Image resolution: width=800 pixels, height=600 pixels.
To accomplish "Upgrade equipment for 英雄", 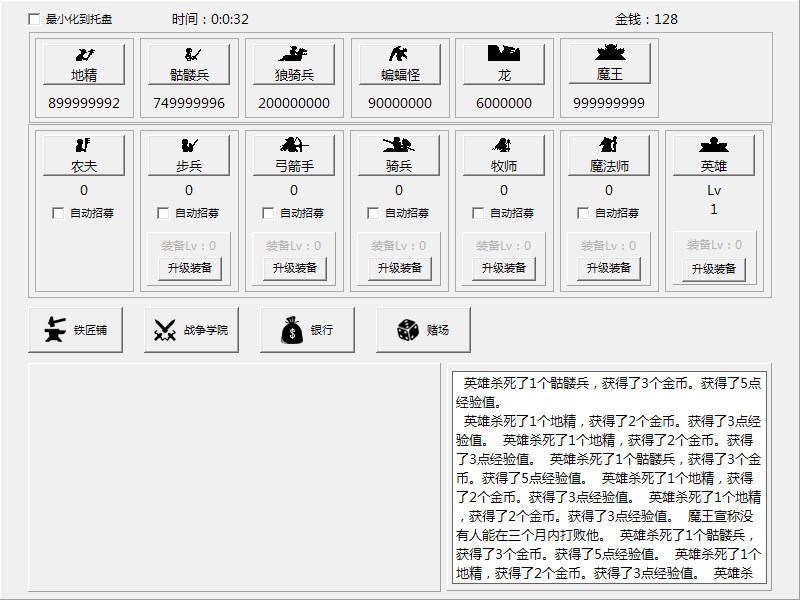I will point(714,269).
